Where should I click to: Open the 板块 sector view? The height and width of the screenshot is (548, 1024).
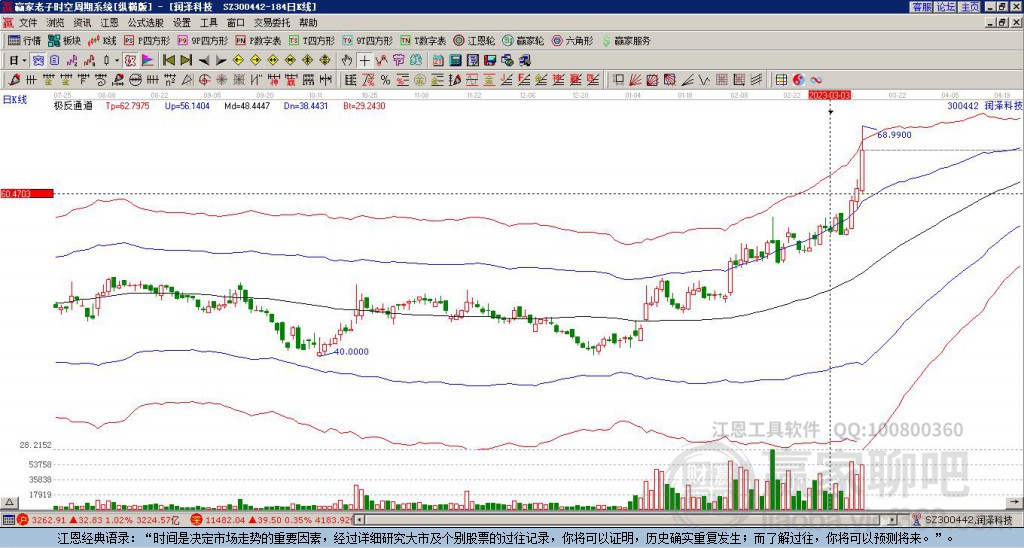64,40
